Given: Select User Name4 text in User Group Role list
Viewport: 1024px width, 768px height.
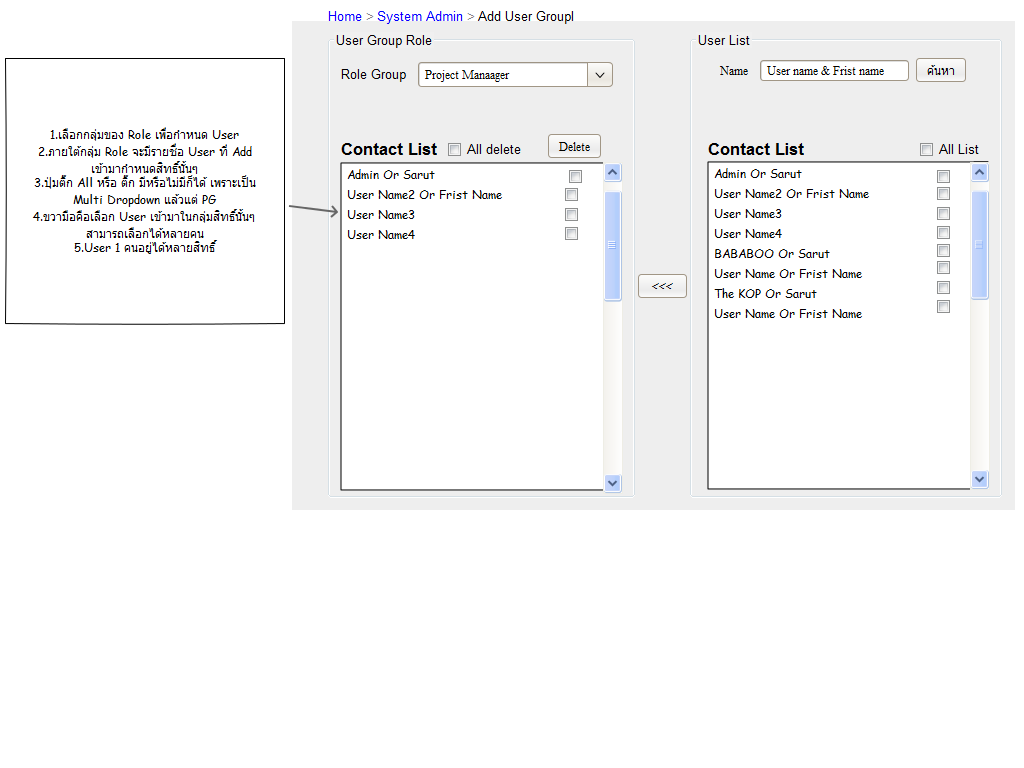Looking at the screenshot, I should click(381, 234).
